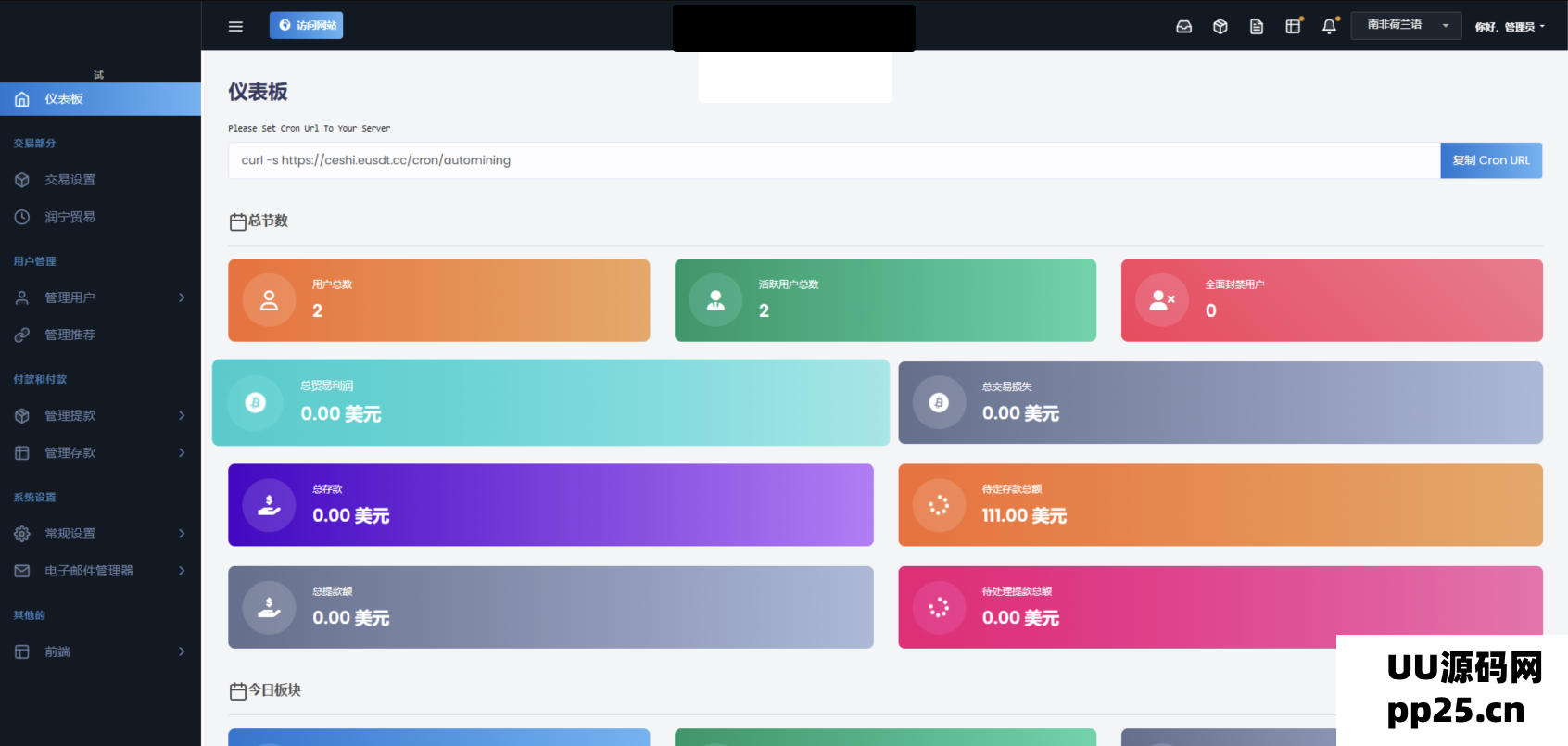The width and height of the screenshot is (1568, 746).
Task: Click the 总存款 0.00 美元 value
Action: [351, 515]
